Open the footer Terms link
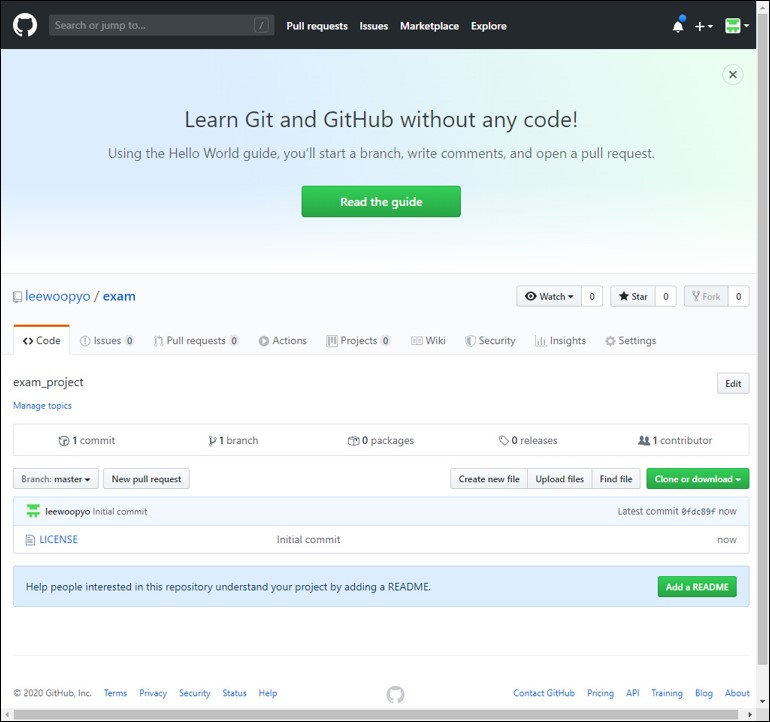 [x=115, y=693]
